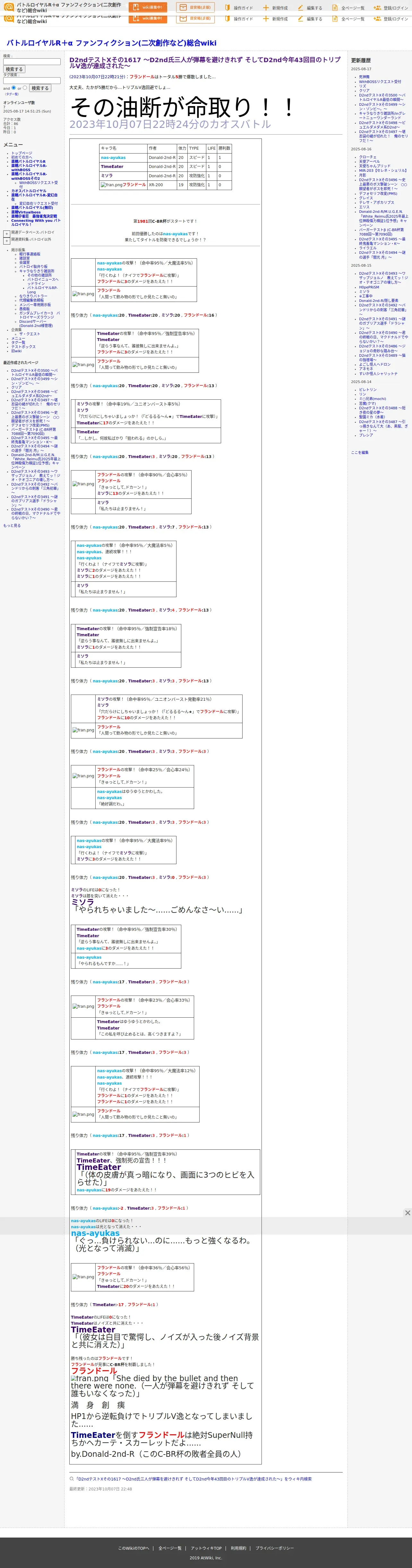Open テストボックス link in menu

point(23,346)
